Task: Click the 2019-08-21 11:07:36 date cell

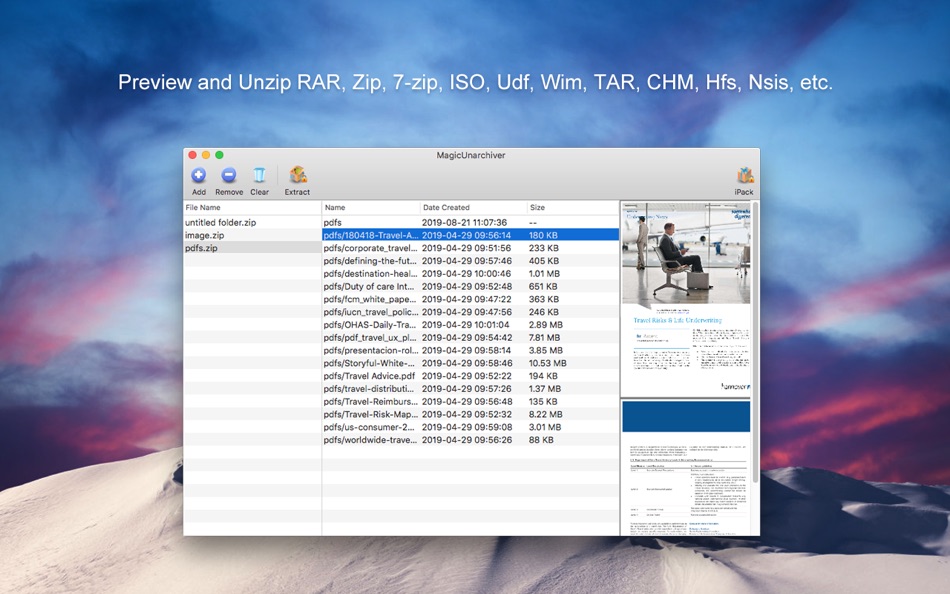Action: (465, 222)
